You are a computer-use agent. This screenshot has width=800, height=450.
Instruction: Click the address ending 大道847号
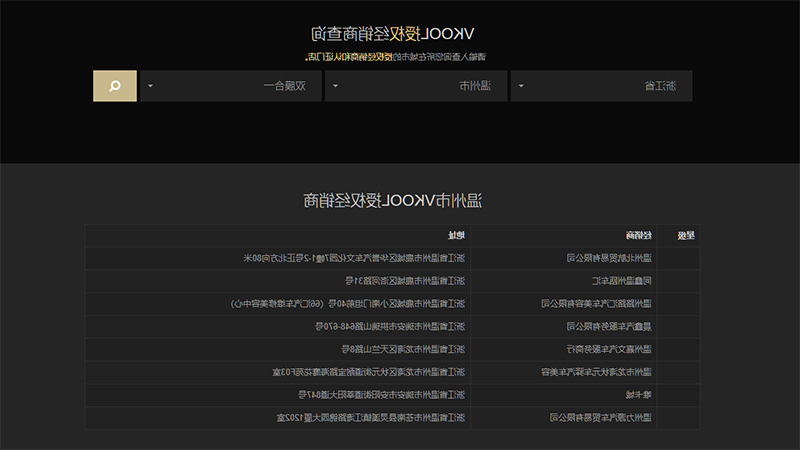[x=382, y=395]
